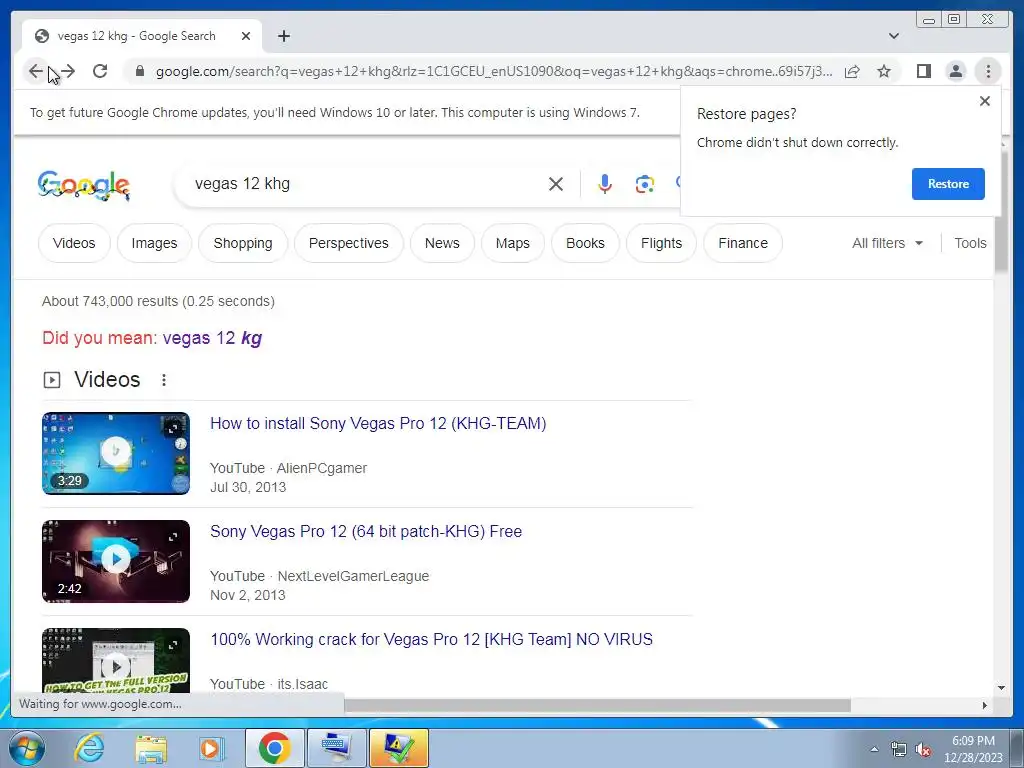Select the Finance filter chip
The width and height of the screenshot is (1024, 768).
click(x=743, y=243)
